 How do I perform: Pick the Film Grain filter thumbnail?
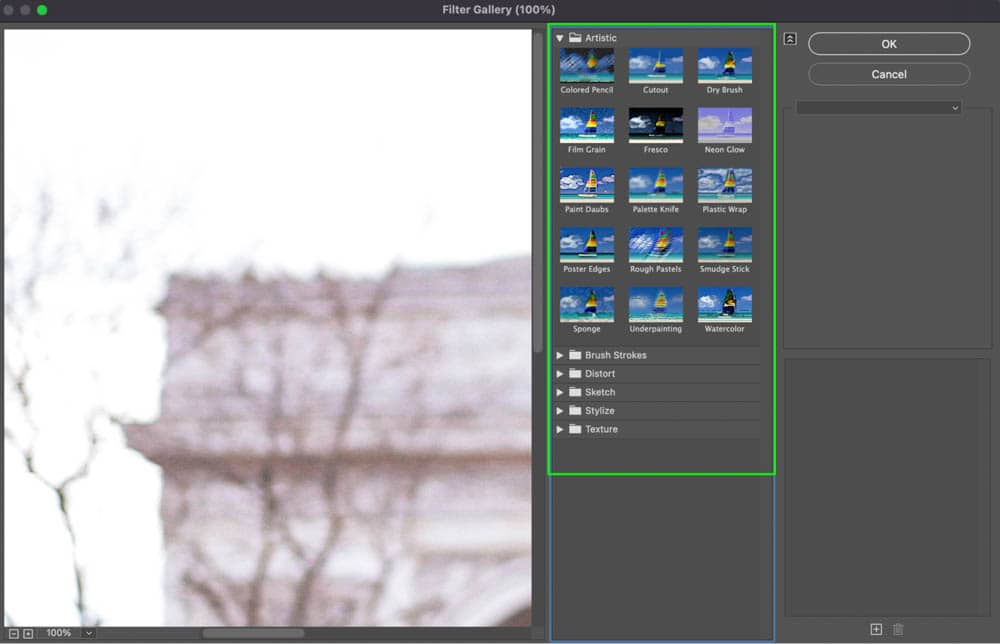point(587,126)
